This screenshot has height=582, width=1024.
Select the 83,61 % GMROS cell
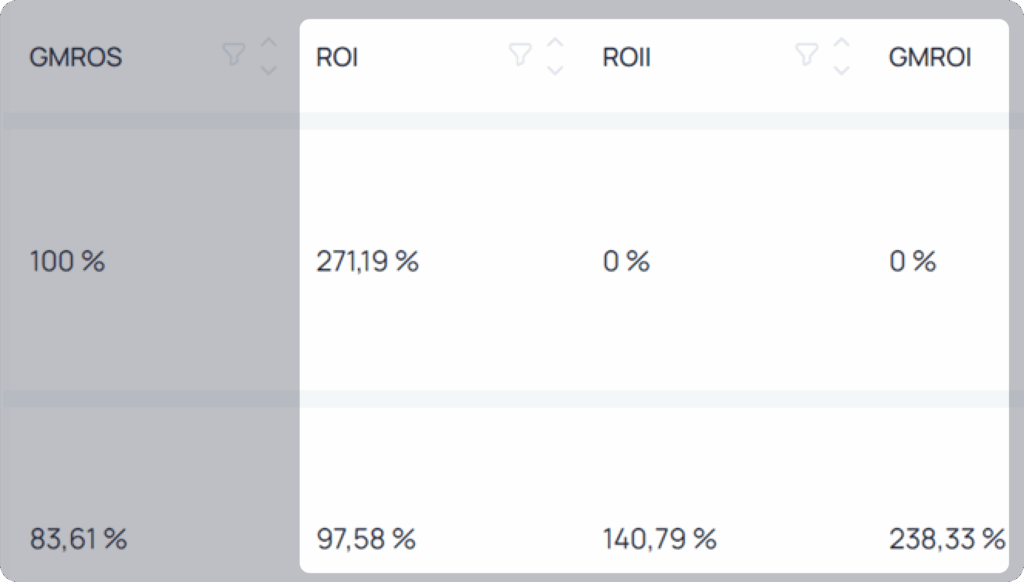tap(78, 539)
